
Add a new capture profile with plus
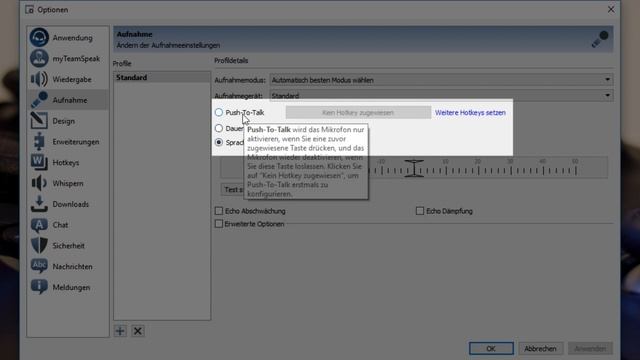[x=120, y=331]
